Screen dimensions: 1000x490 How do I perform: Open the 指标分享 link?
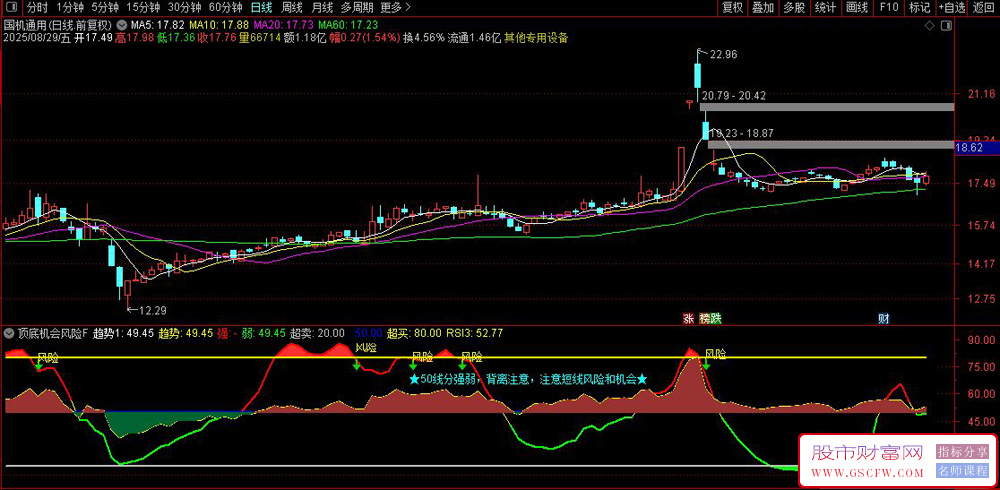[x=962, y=452]
